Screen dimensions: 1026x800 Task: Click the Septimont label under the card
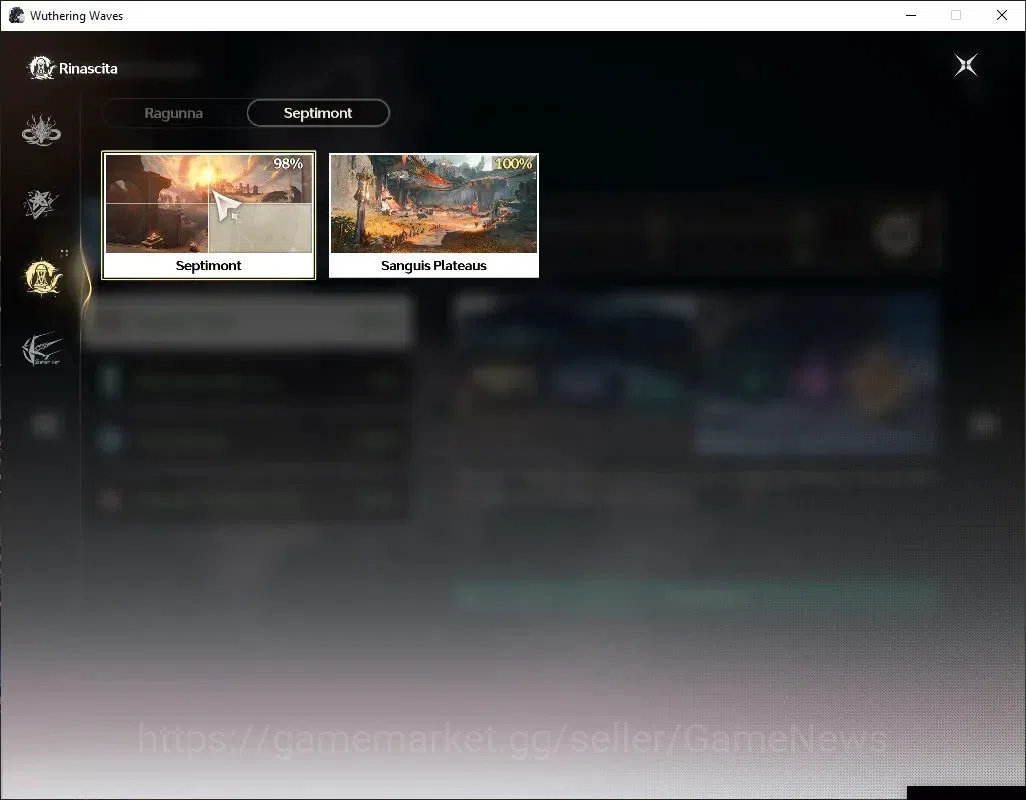pos(209,266)
